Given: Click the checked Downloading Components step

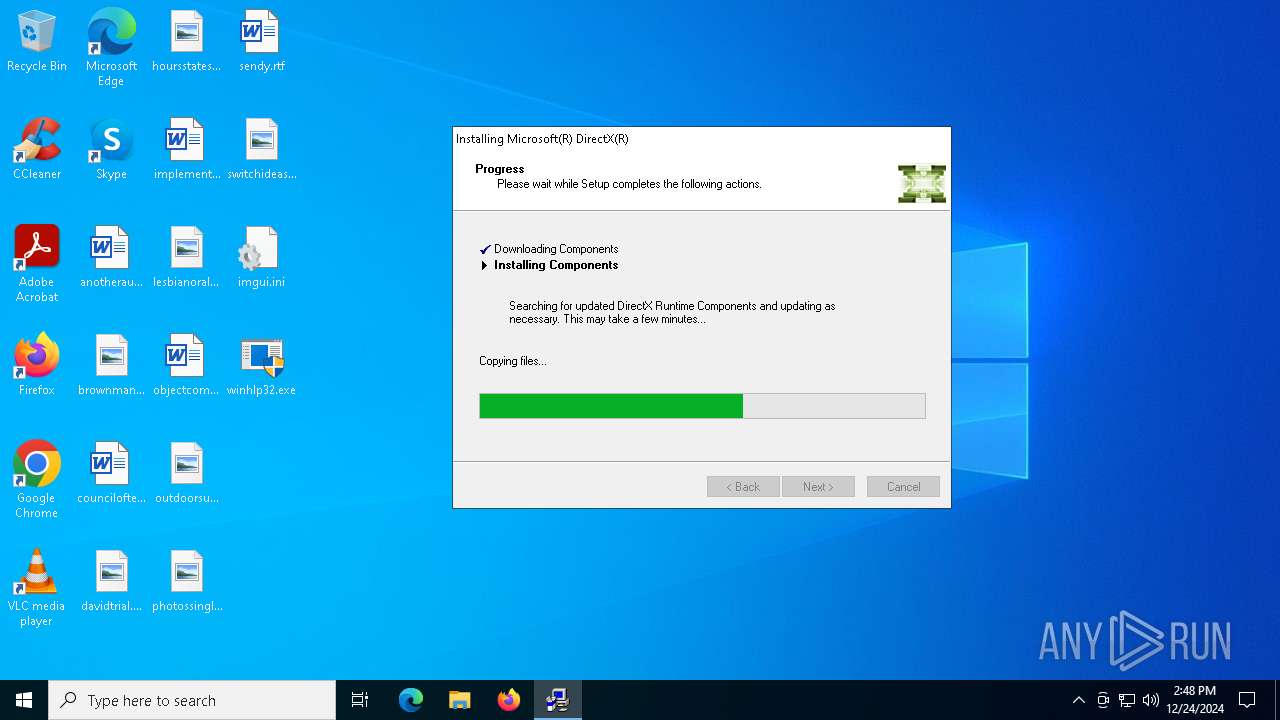Looking at the screenshot, I should [x=556, y=249].
